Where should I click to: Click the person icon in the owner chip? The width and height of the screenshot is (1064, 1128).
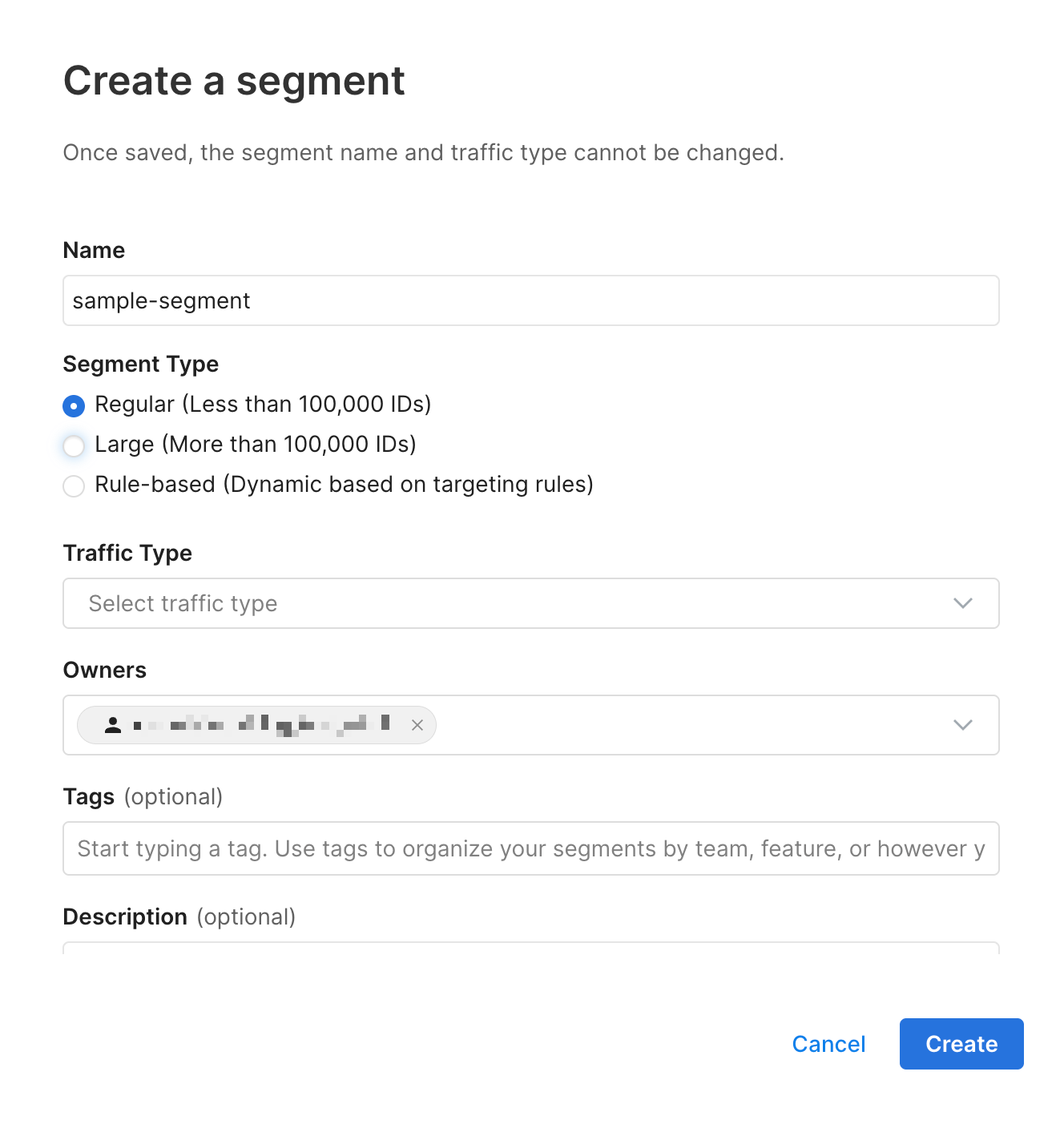(113, 725)
